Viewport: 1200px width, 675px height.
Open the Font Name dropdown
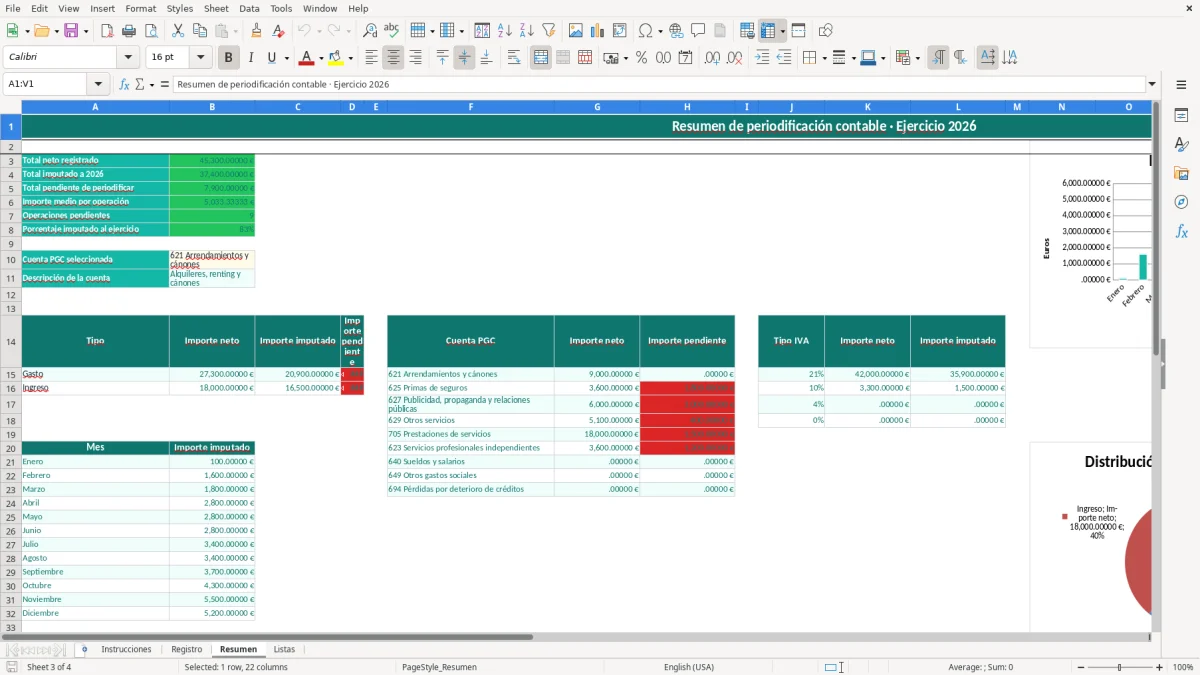(127, 58)
